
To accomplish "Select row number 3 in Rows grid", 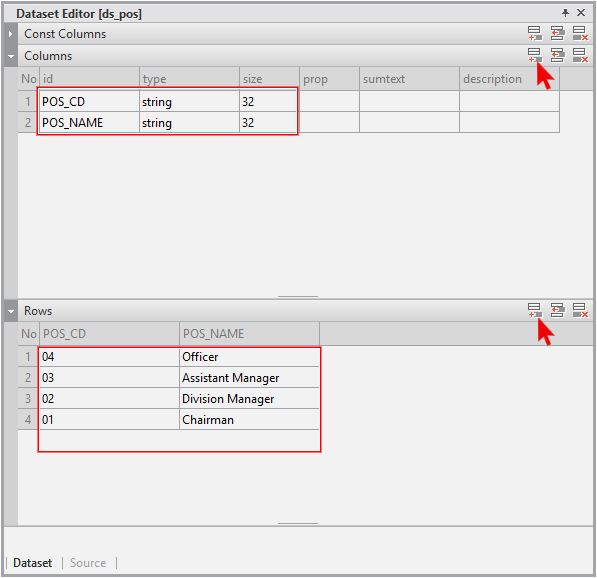I will pyautogui.click(x=29, y=398).
